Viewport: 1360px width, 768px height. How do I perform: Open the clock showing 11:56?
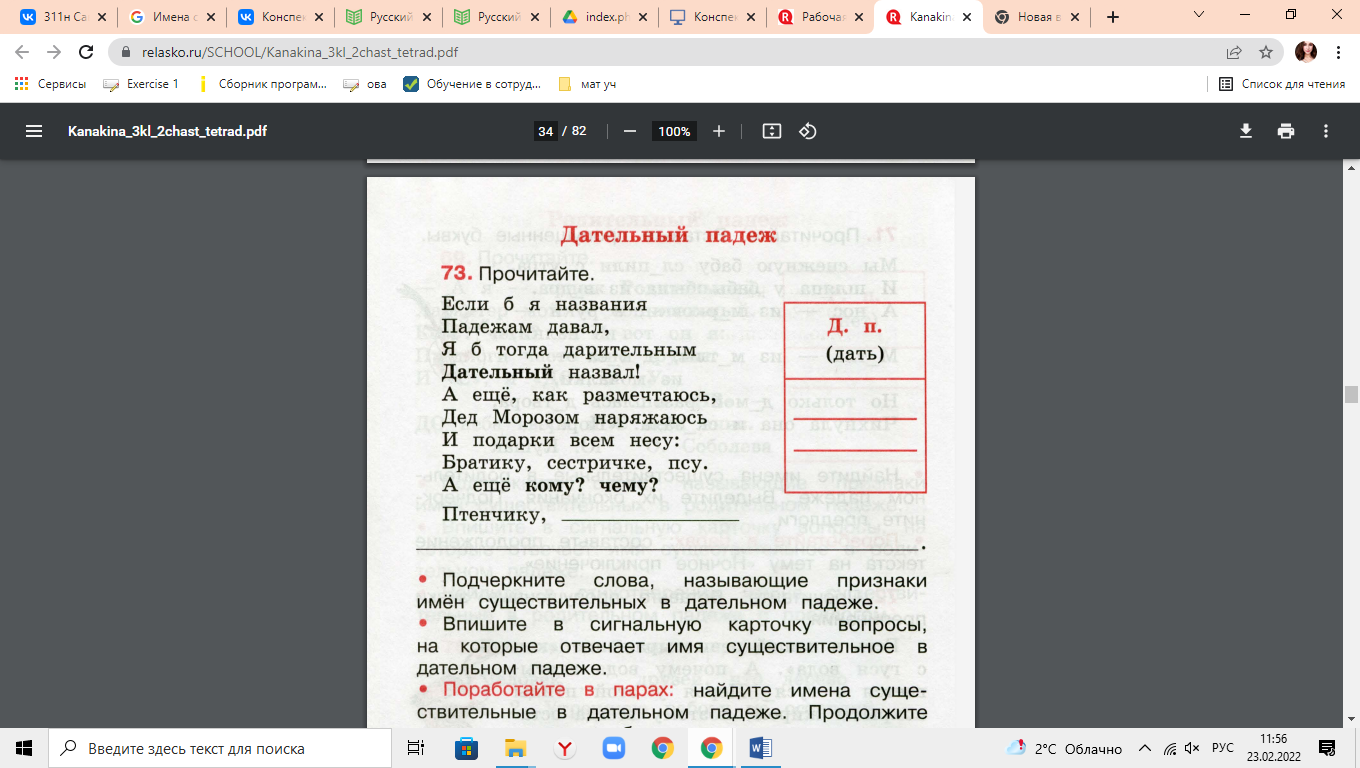tap(1272, 748)
